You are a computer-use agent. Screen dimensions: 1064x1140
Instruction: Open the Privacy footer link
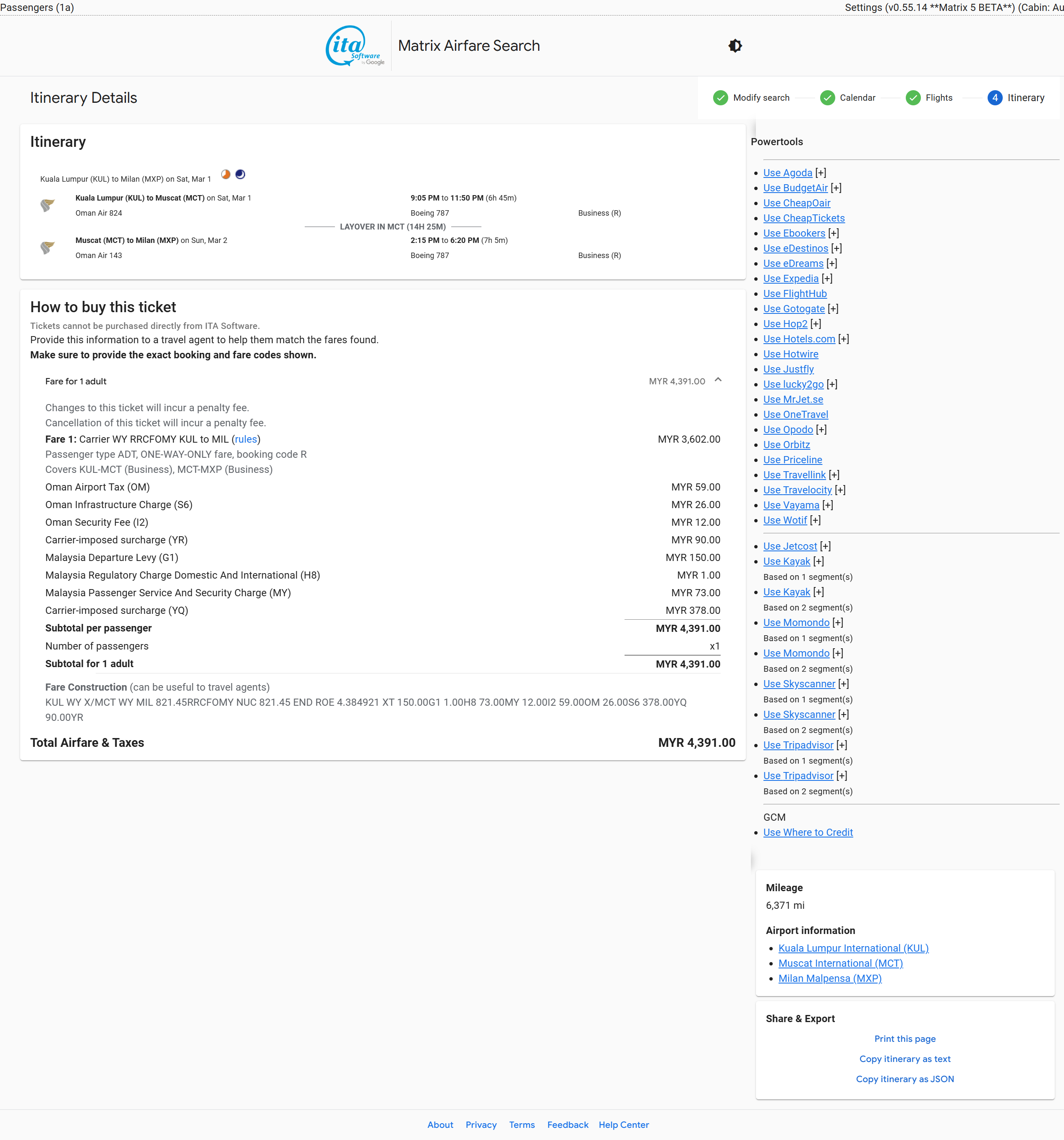coord(481,1125)
